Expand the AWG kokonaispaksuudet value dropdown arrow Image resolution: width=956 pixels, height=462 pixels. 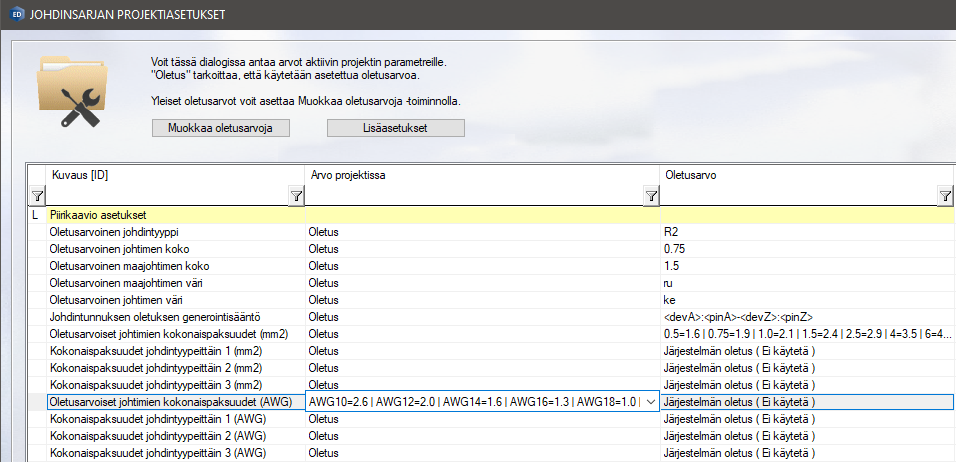coord(651,402)
